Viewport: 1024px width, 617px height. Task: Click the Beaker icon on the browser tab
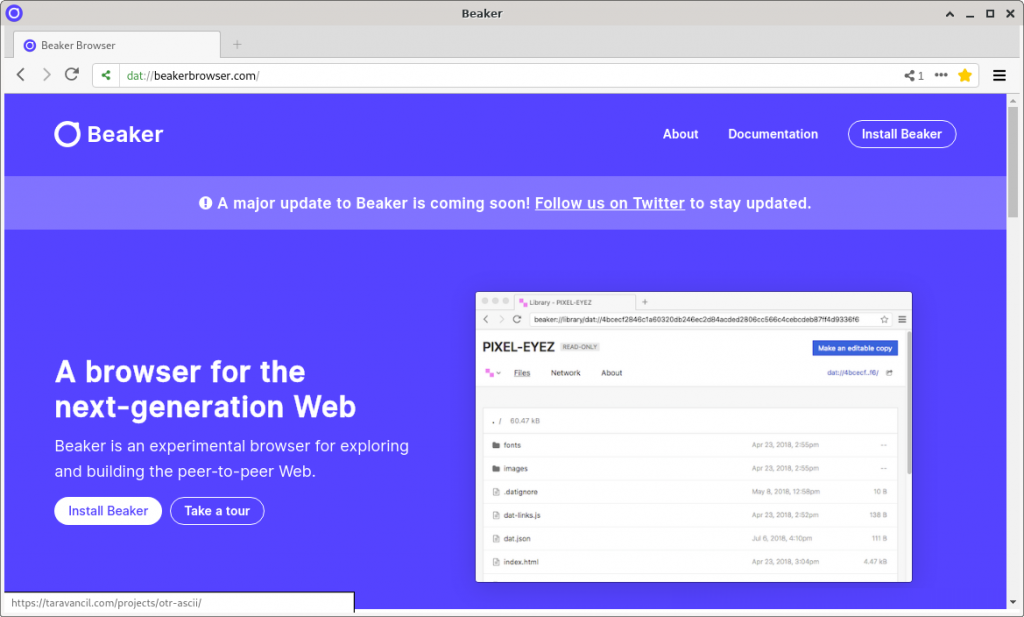pyautogui.click(x=30, y=45)
